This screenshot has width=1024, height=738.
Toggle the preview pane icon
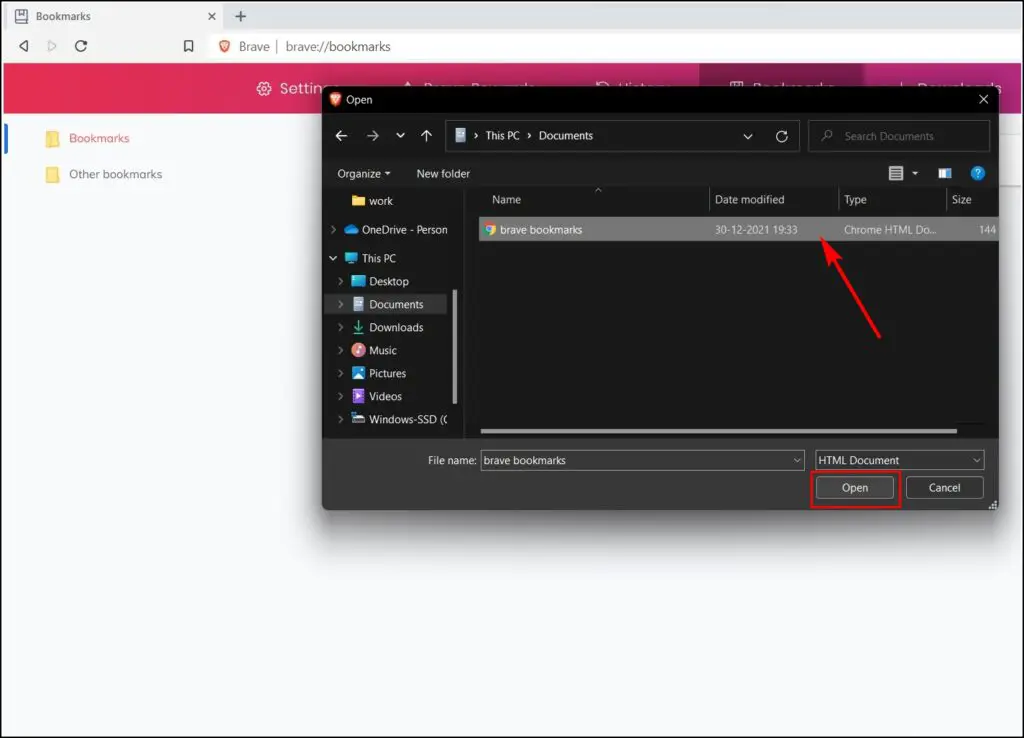pyautogui.click(x=944, y=173)
